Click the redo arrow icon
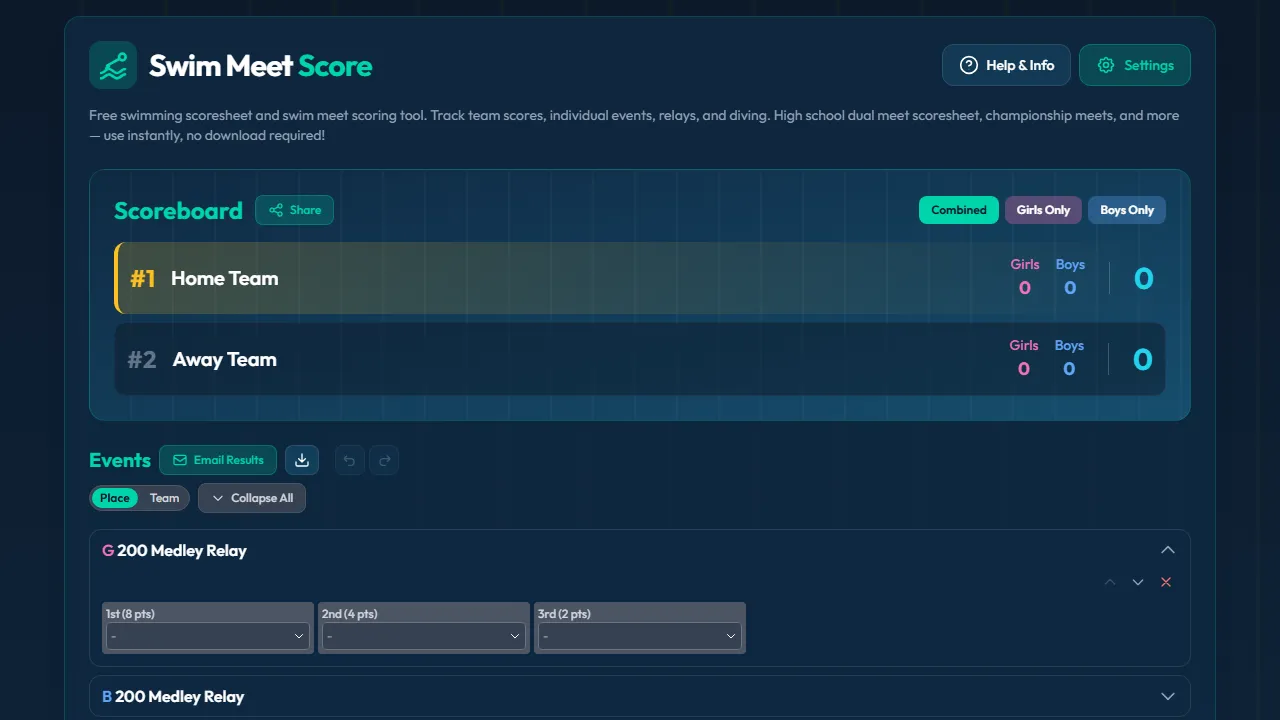This screenshot has width=1280, height=720. pyautogui.click(x=385, y=460)
